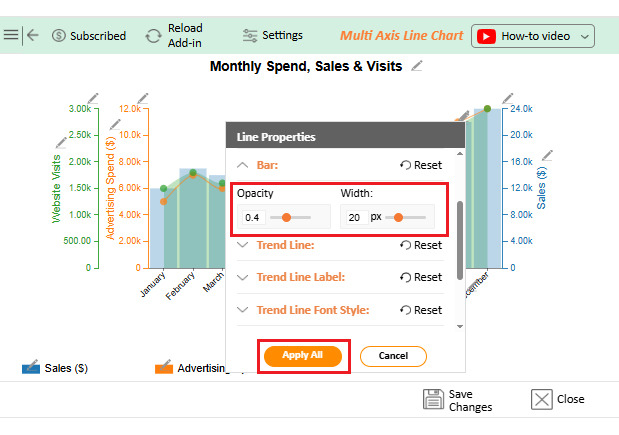The width and height of the screenshot is (619, 435).
Task: Expand the Trend Line Label section
Action: pos(243,277)
